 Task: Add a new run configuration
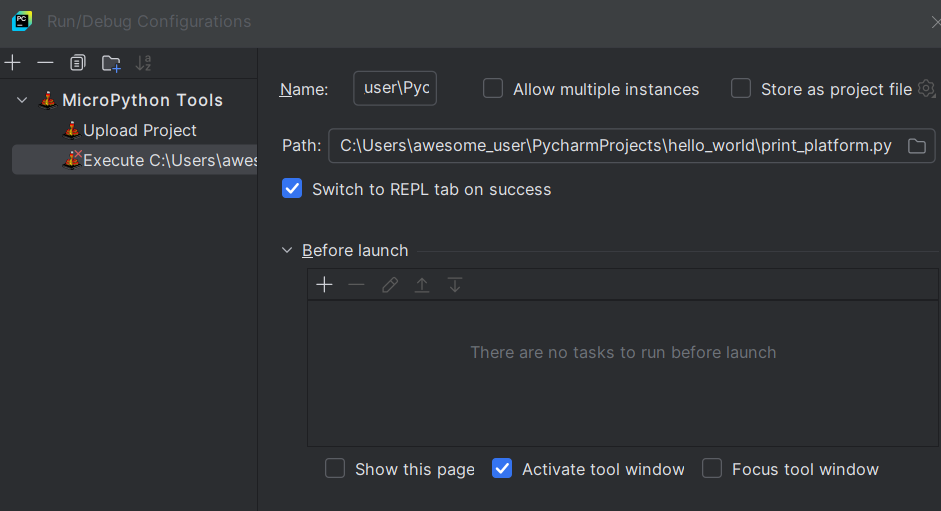[13, 63]
